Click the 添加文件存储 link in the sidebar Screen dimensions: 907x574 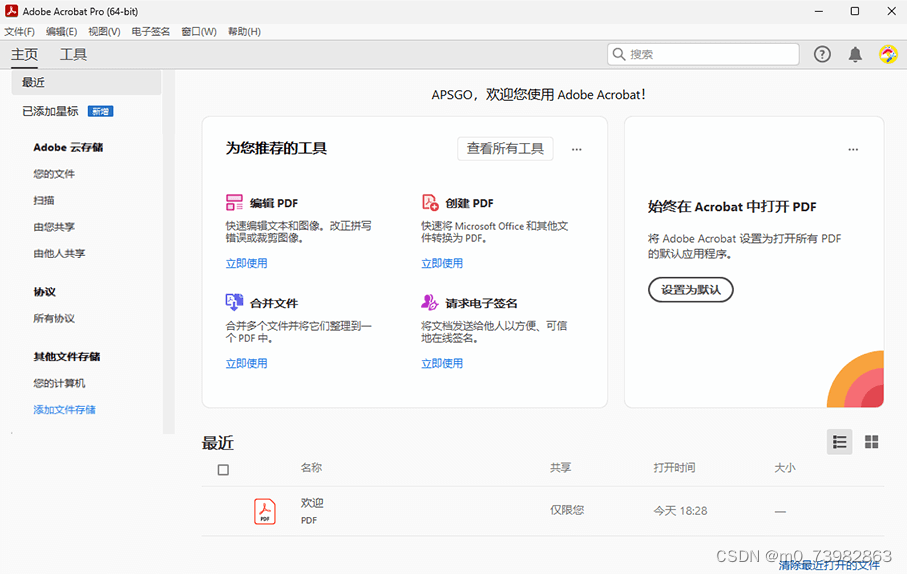(64, 410)
